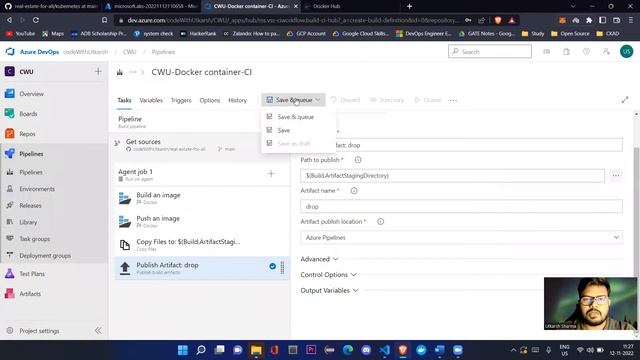
Task: Open Artifacts section
Action: (x=30, y=293)
